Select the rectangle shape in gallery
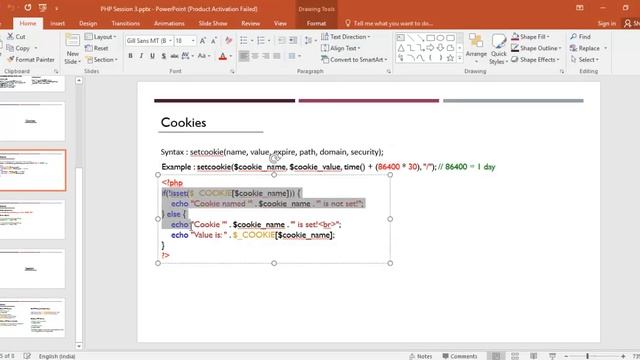 [x=430, y=38]
